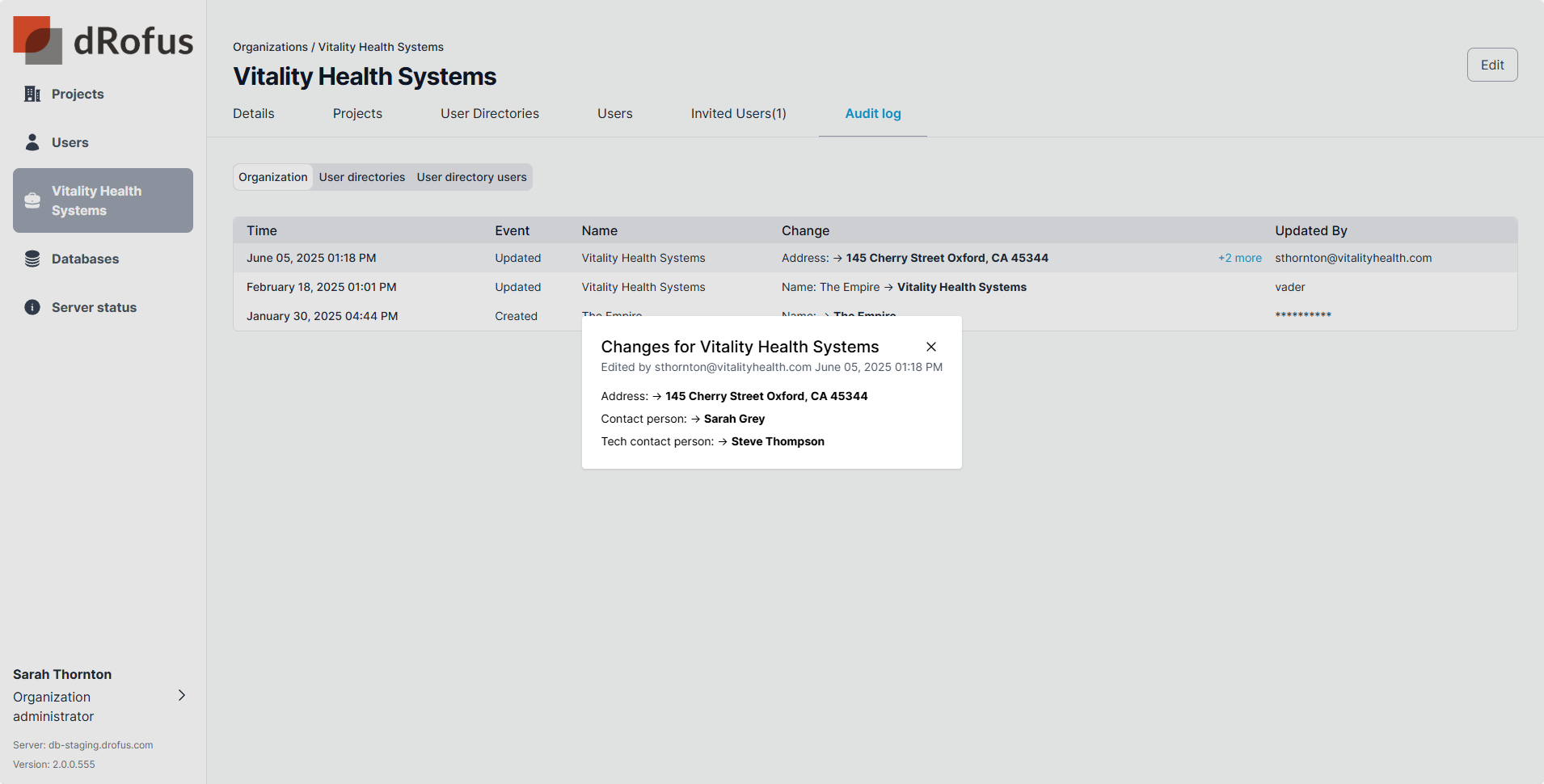Open the organization Projects tab
1544x784 pixels.
(x=357, y=114)
